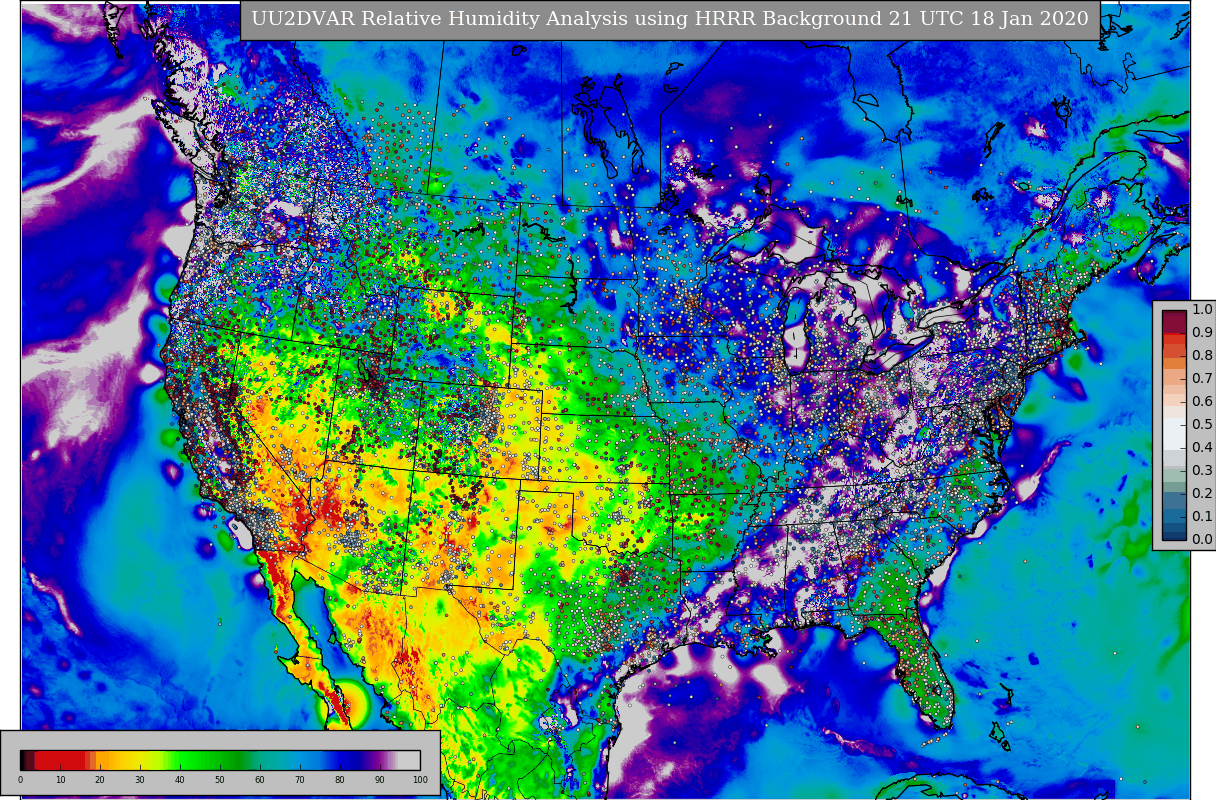Click the purple section of the bottom humidity colorbar
This screenshot has width=1216, height=800.
pyautogui.click(x=378, y=760)
